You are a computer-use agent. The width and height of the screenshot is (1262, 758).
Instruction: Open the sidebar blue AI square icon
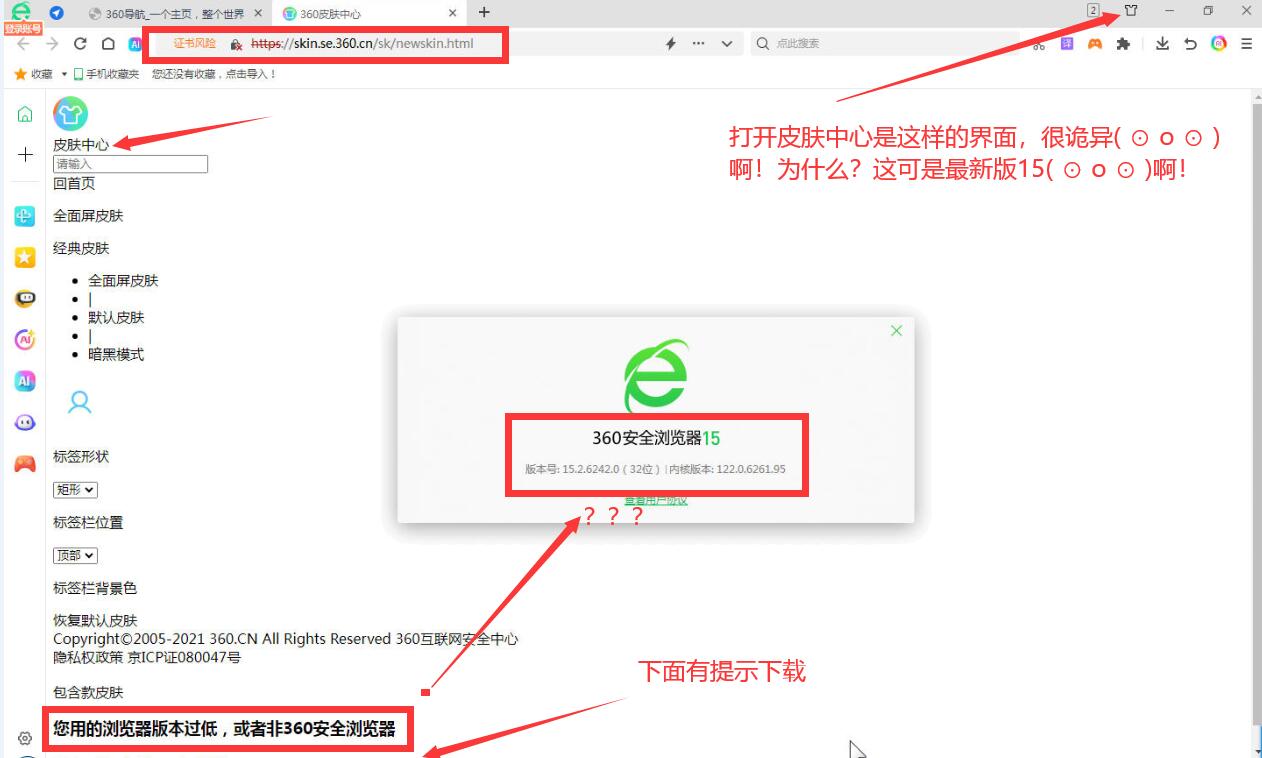25,381
